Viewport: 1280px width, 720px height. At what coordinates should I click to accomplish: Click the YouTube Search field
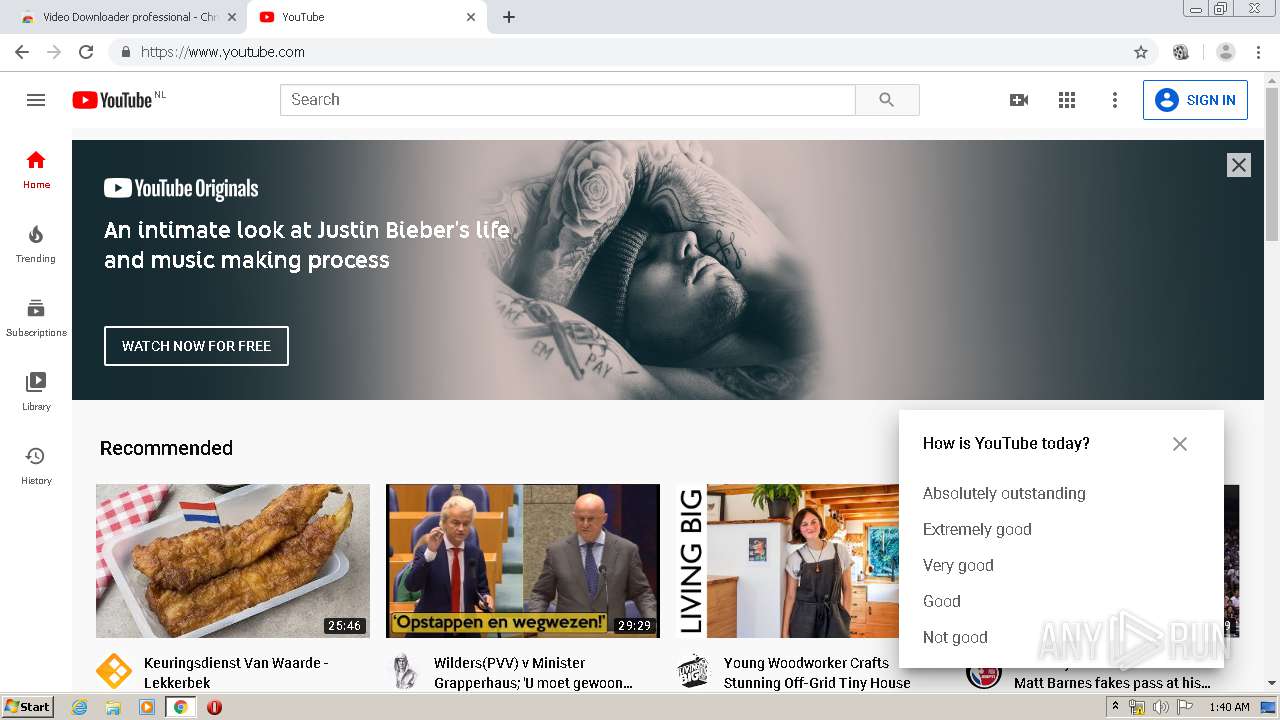click(x=568, y=100)
